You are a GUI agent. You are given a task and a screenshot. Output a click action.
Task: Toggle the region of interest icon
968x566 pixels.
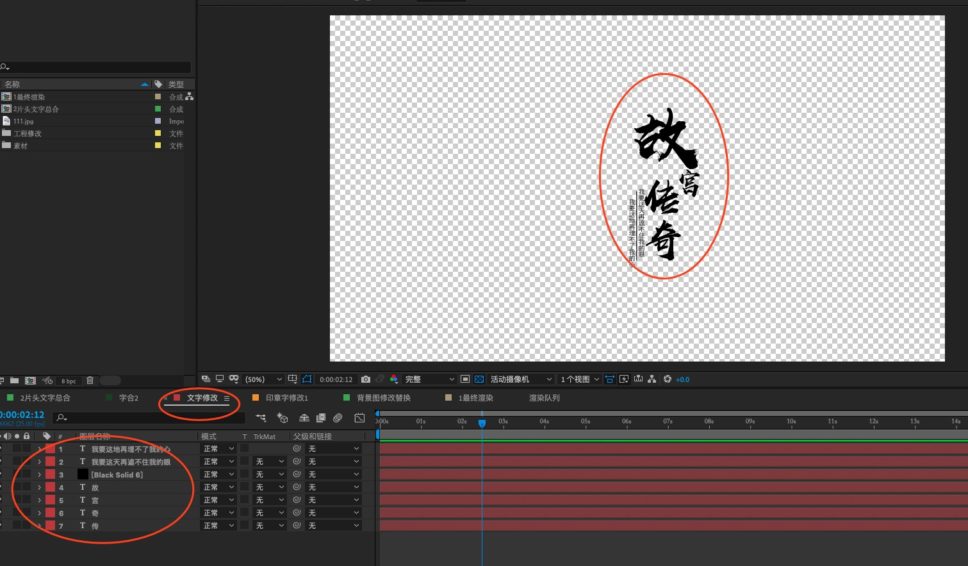(465, 379)
